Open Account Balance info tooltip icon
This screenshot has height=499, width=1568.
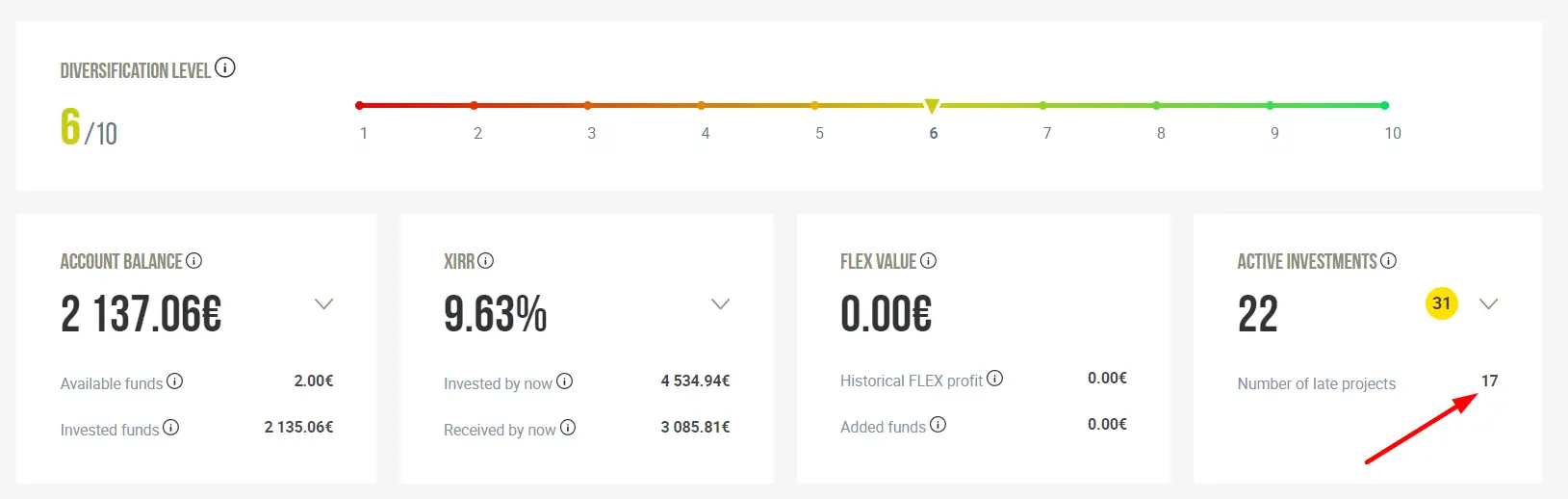(x=194, y=260)
